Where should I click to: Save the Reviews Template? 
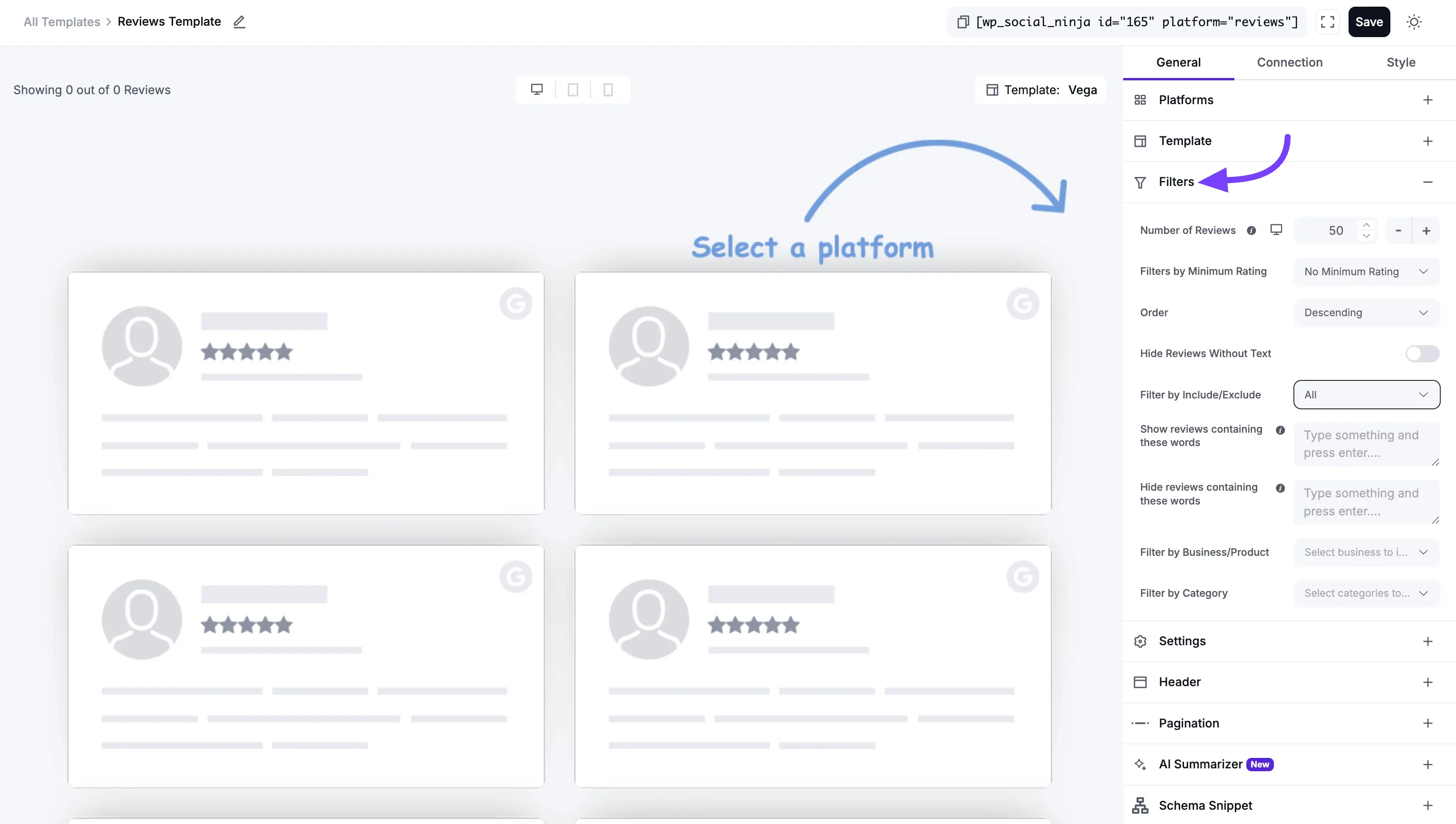(1369, 21)
